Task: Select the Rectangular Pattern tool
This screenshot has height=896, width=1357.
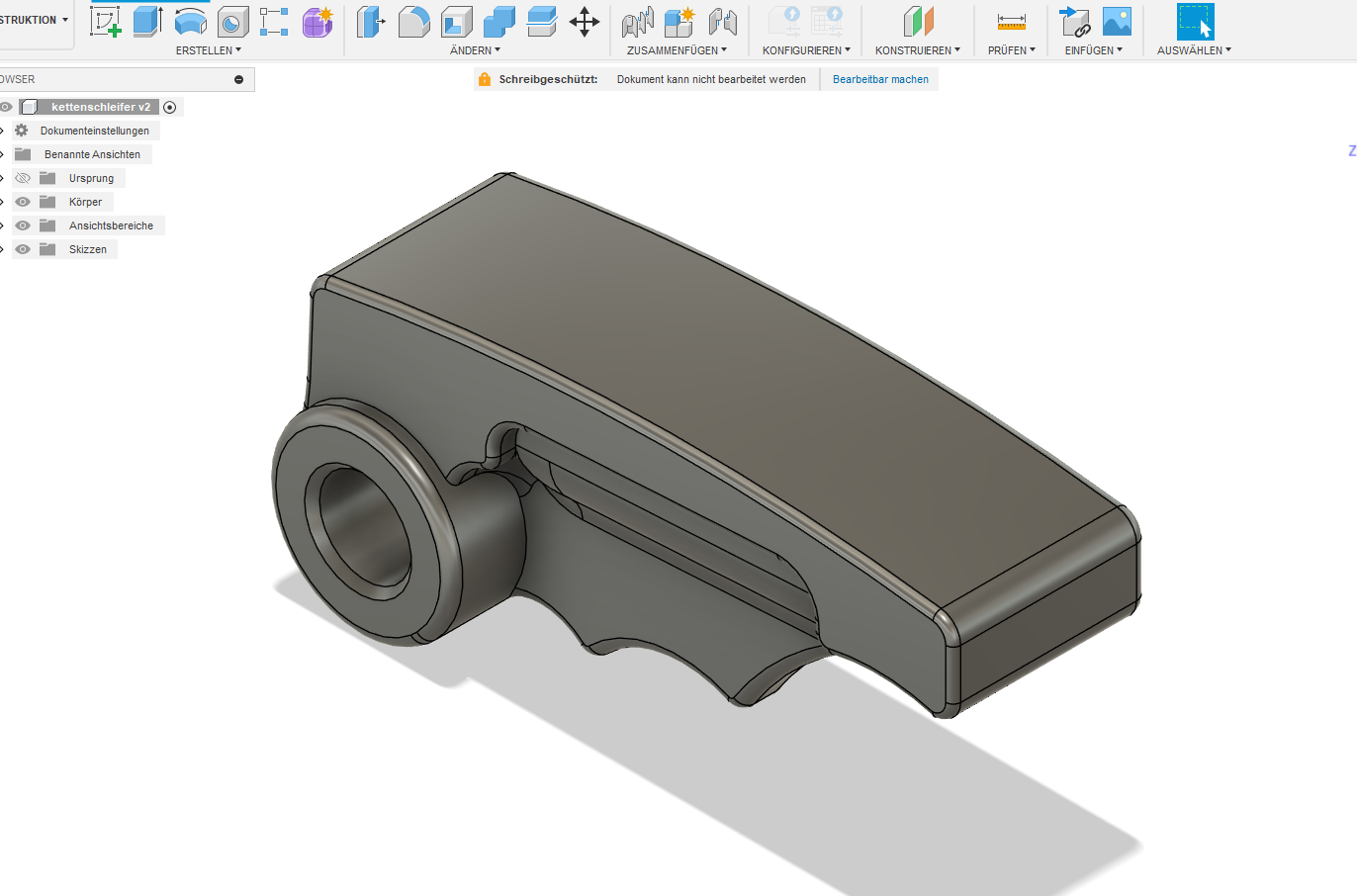Action: pyautogui.click(x=274, y=21)
